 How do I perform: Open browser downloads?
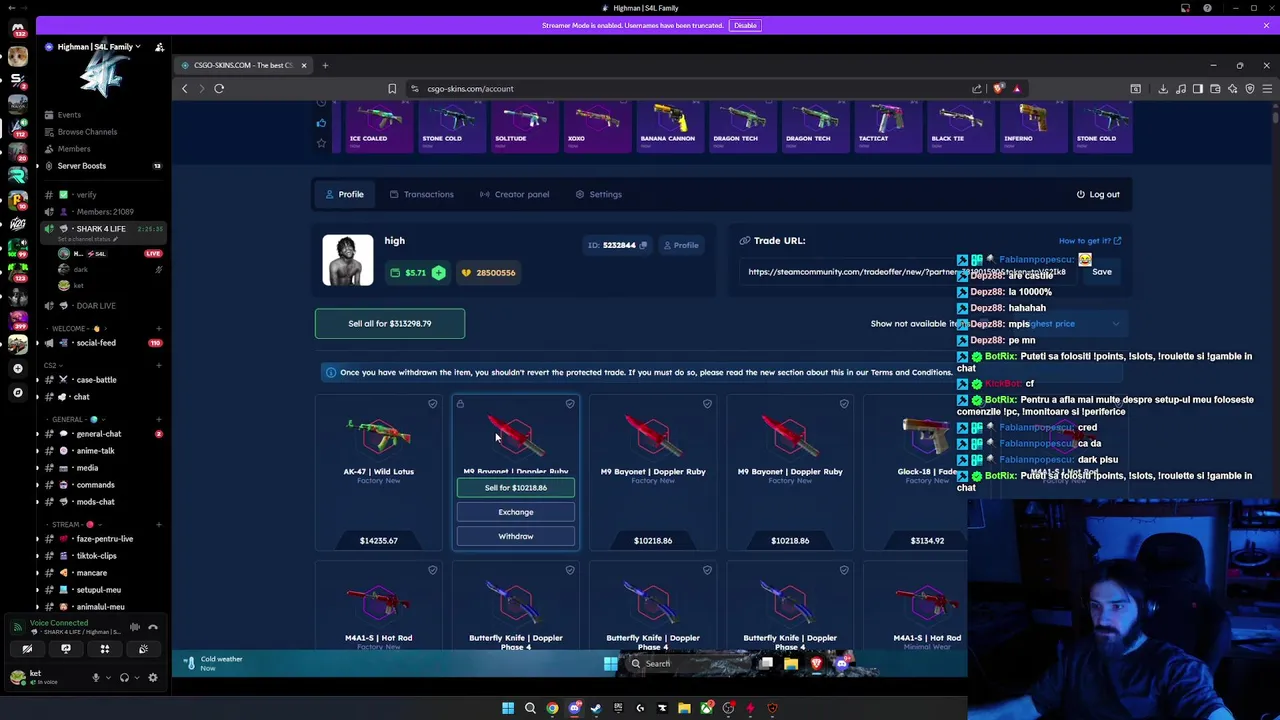[1163, 89]
